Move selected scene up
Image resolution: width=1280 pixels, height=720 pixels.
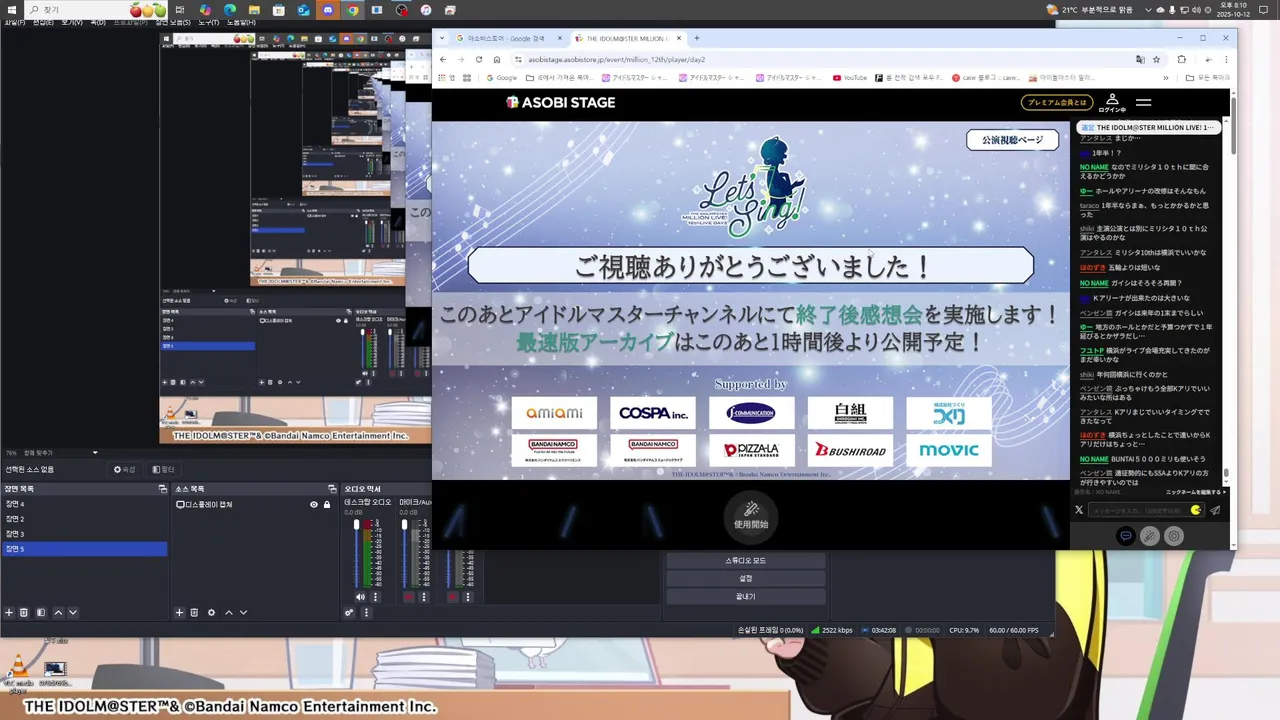pyautogui.click(x=58, y=612)
